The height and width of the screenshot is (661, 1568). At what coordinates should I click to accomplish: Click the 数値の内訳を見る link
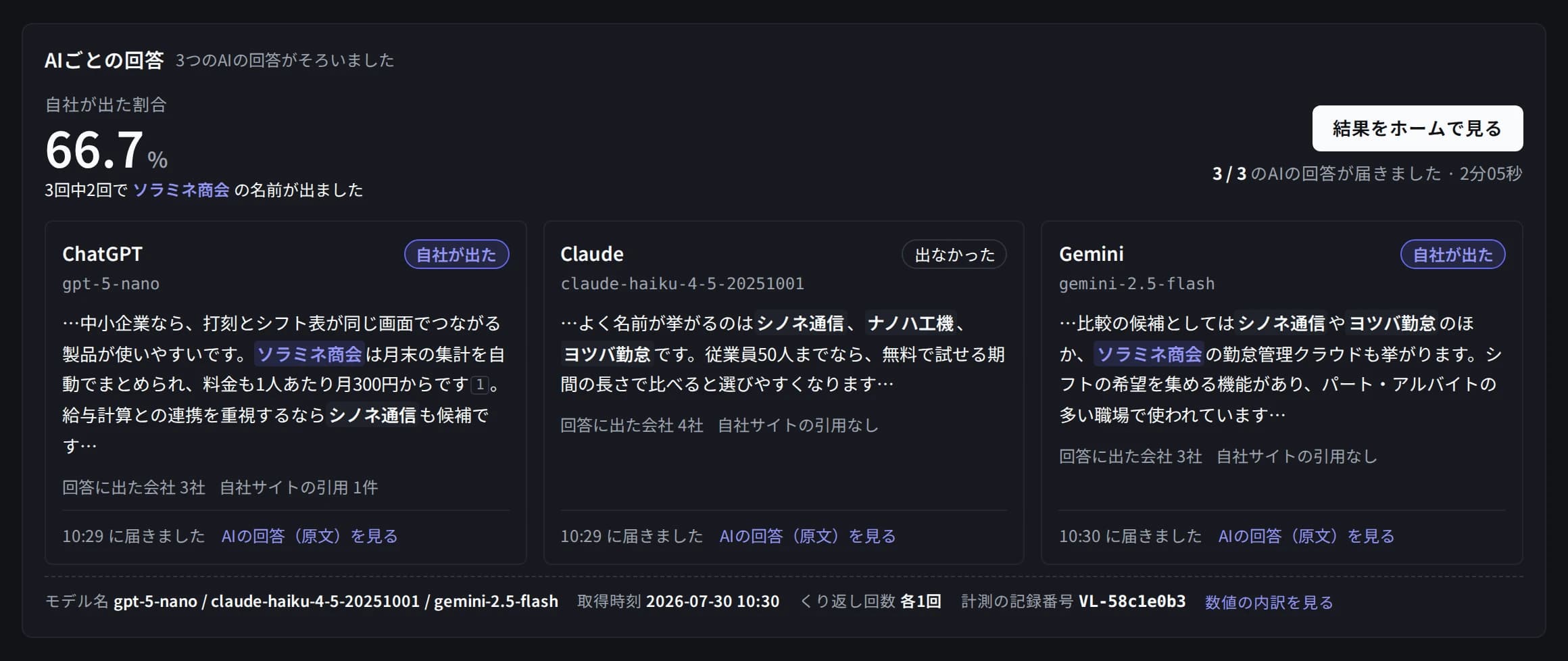point(1269,602)
